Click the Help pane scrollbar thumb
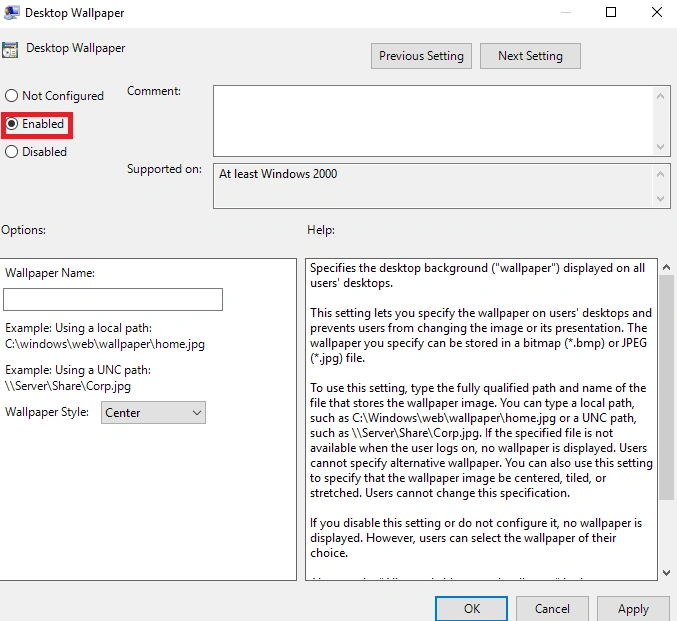 (x=667, y=387)
